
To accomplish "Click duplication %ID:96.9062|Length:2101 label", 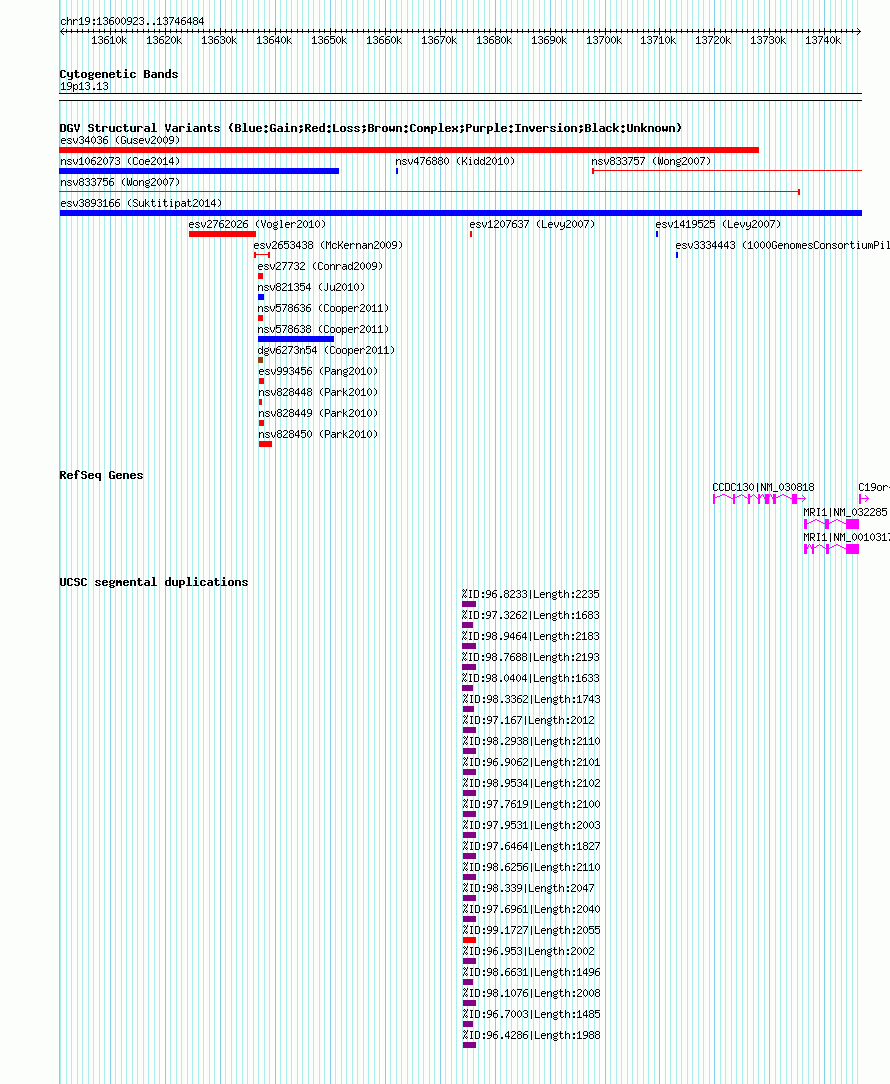I will tap(531, 763).
